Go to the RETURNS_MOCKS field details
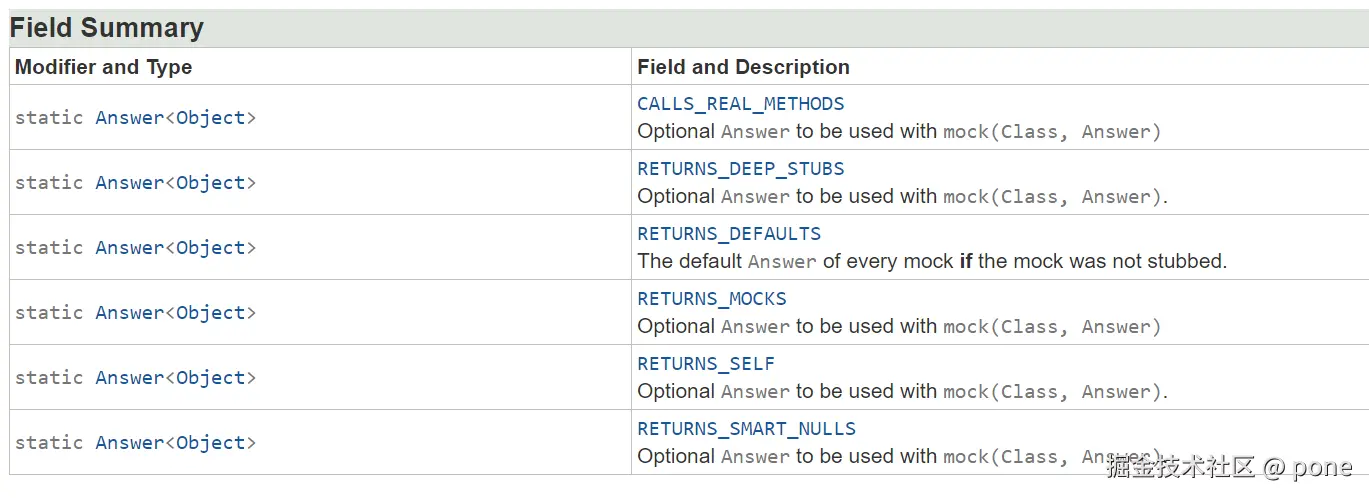This screenshot has width=1369, height=498. tap(712, 299)
